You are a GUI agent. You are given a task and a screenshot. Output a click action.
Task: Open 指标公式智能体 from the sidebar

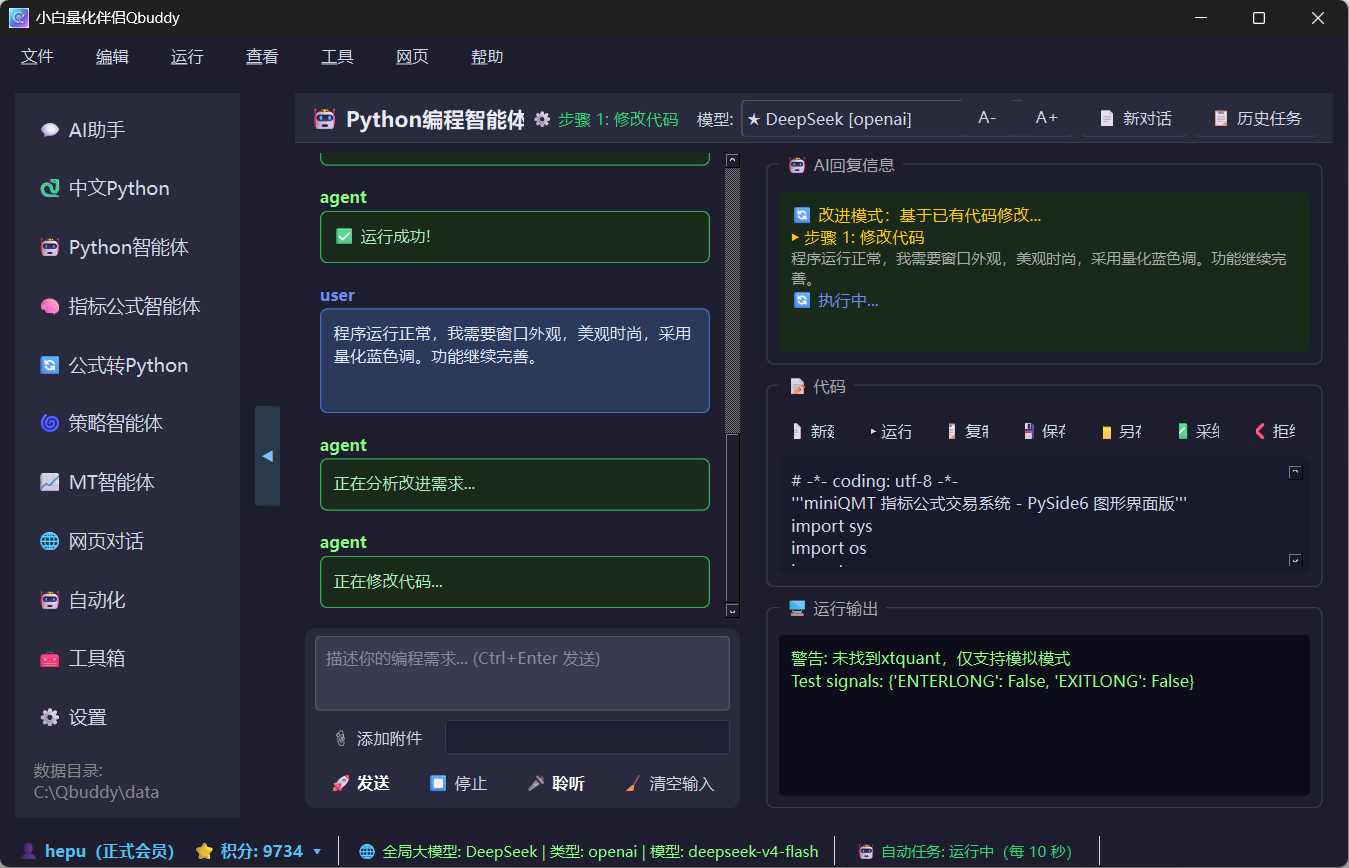[x=128, y=306]
